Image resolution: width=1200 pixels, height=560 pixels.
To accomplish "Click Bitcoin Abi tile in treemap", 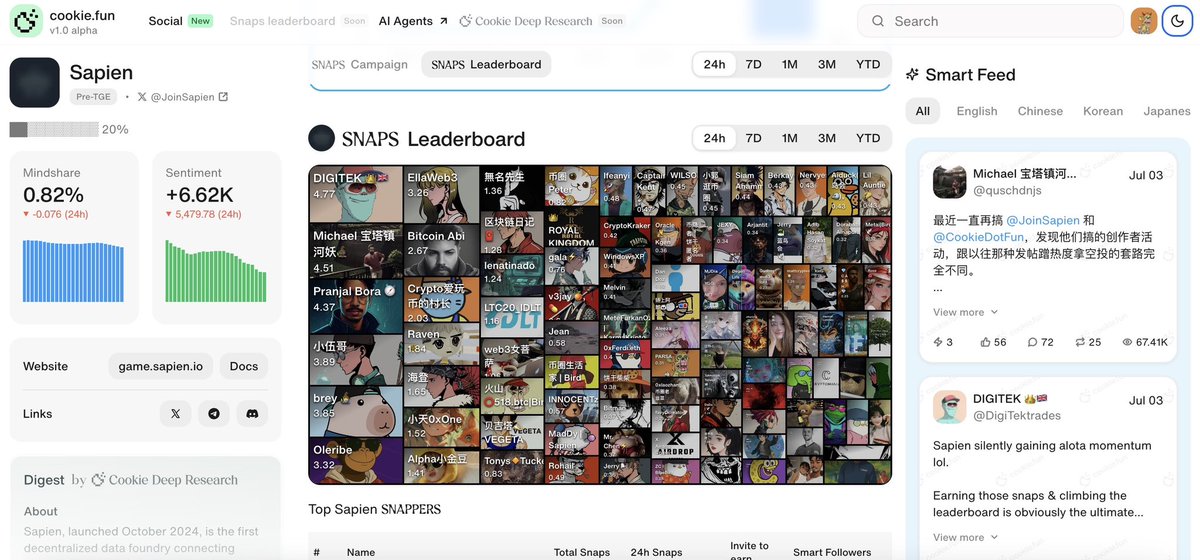I will click(442, 250).
